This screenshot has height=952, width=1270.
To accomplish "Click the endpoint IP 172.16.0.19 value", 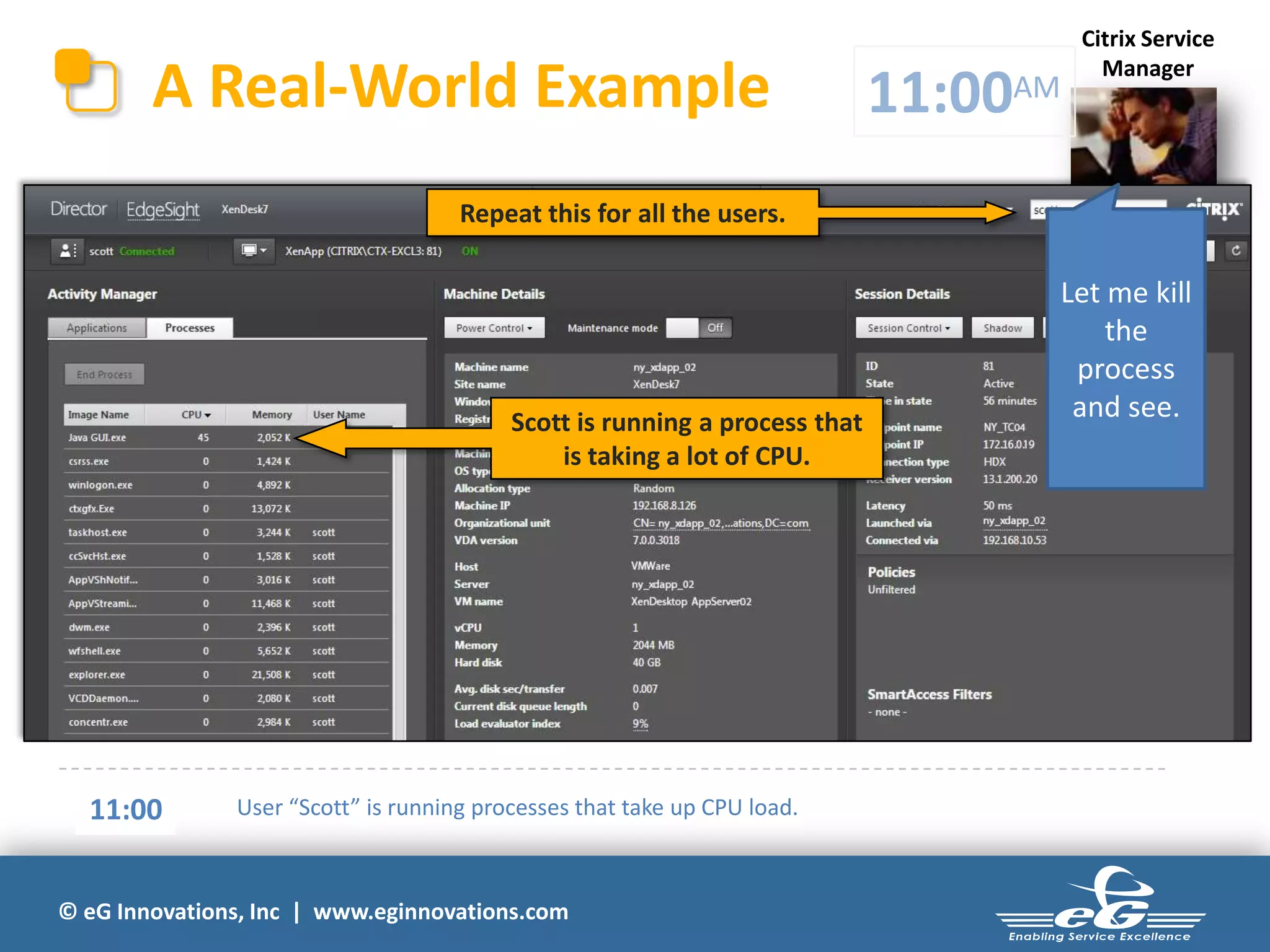I will (x=1008, y=444).
